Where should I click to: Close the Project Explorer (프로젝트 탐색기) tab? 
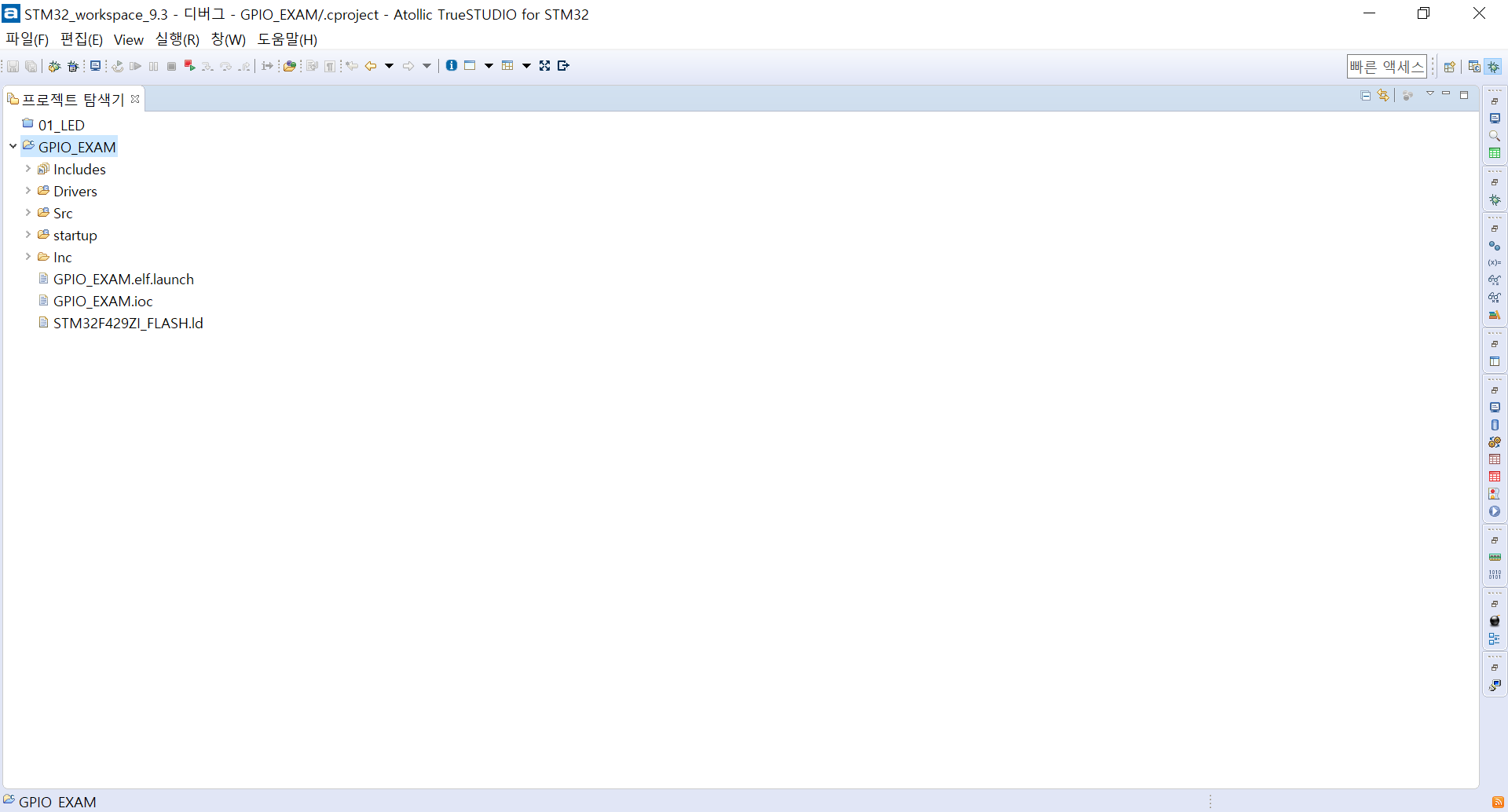coord(135,99)
